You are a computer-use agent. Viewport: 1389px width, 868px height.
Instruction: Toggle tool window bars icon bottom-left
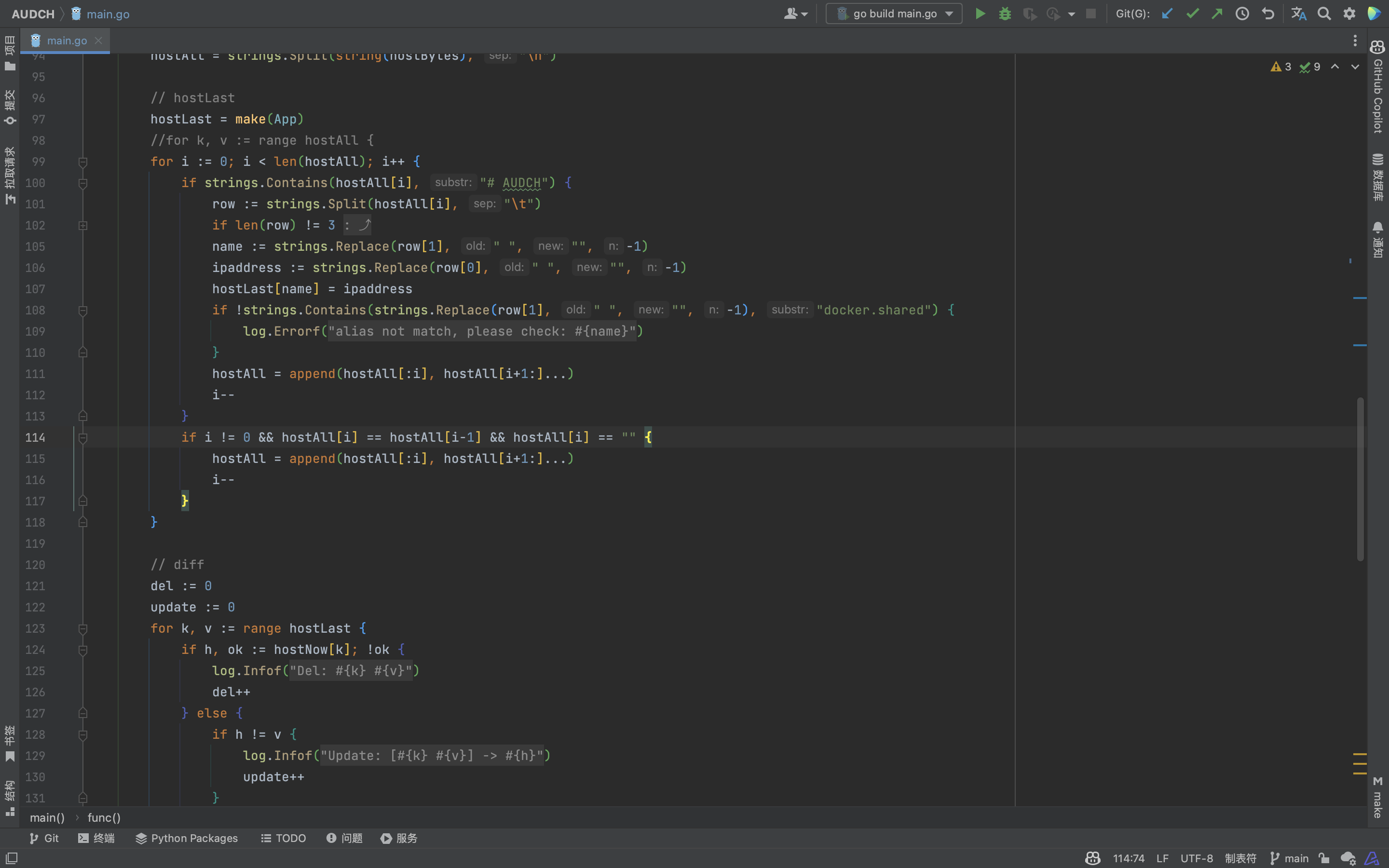(12, 858)
